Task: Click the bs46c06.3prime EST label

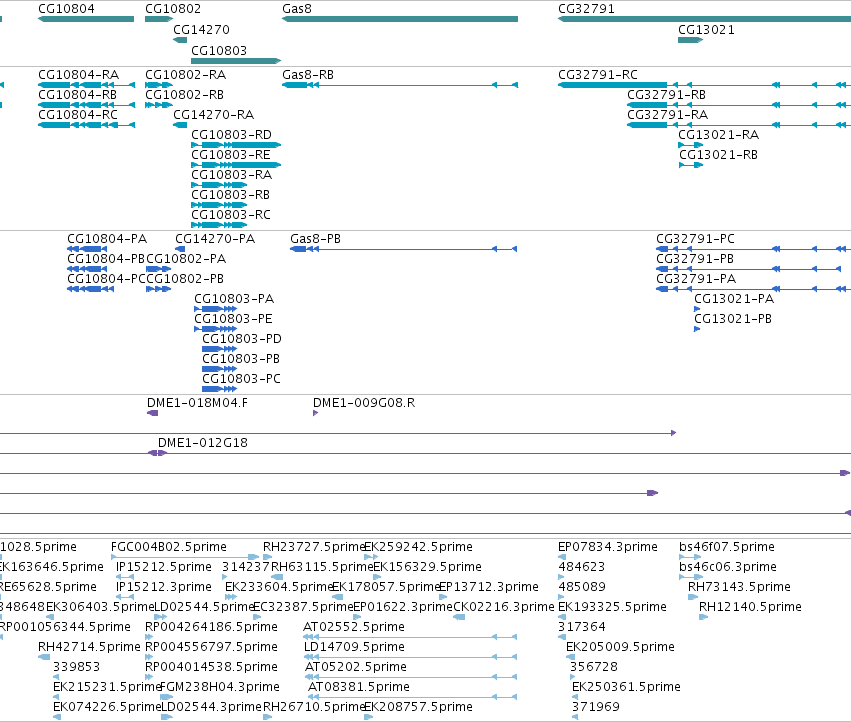Action: tap(728, 567)
